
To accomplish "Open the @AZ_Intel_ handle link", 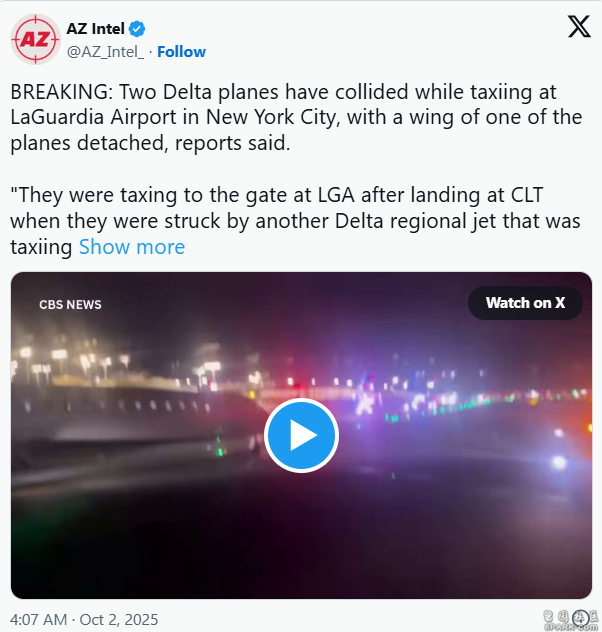I will click(105, 52).
